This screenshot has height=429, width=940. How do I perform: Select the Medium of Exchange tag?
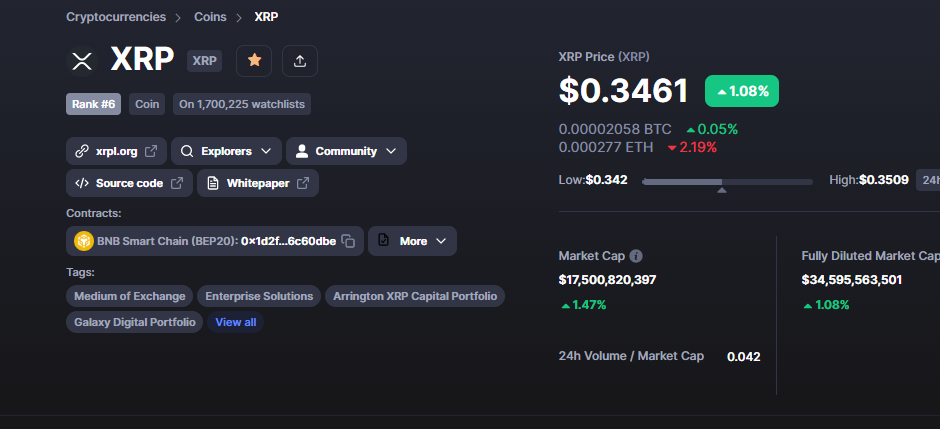coord(129,296)
